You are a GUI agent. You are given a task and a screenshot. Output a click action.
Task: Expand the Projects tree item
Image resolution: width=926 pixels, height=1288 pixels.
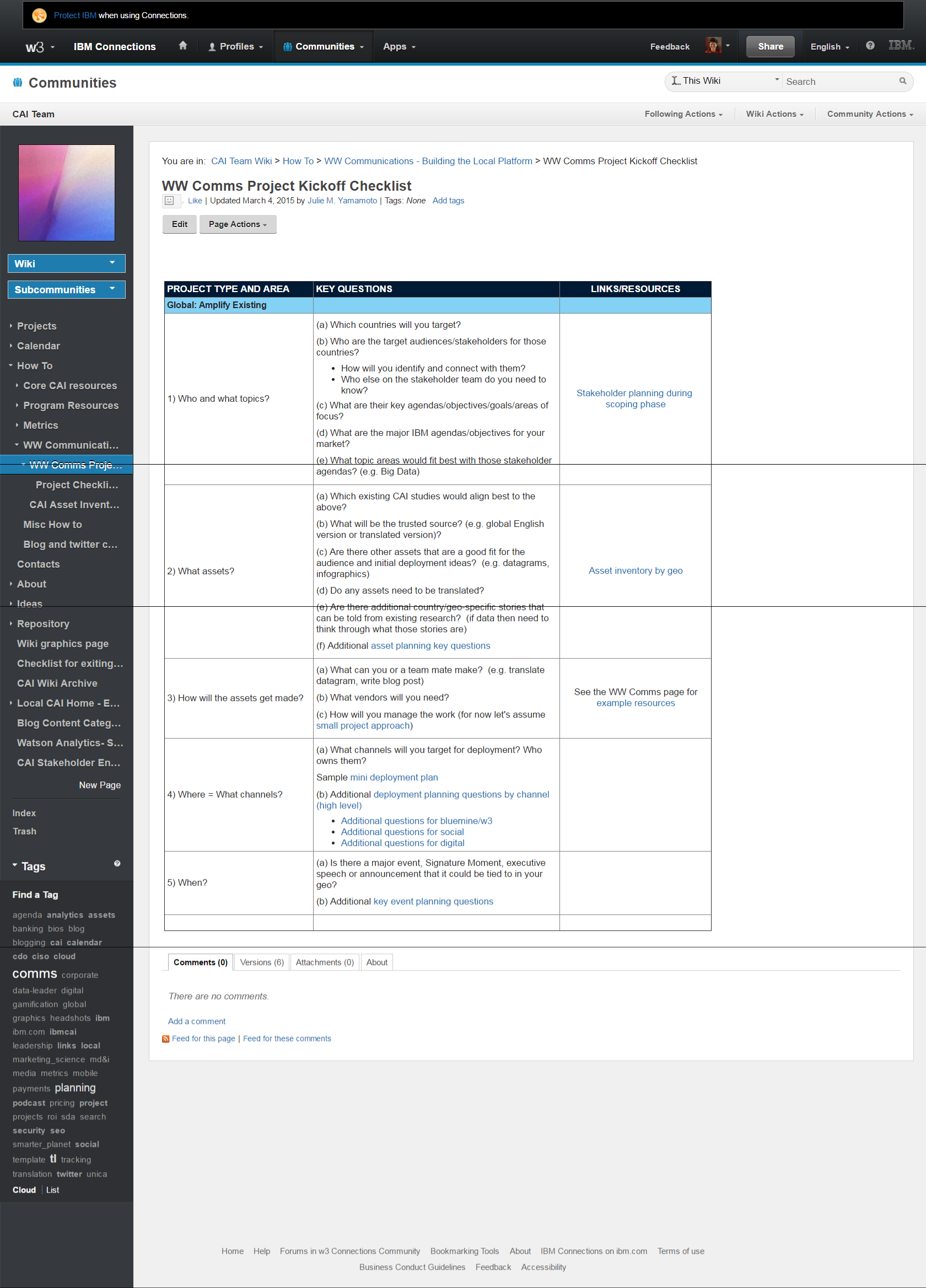pyautogui.click(x=11, y=326)
